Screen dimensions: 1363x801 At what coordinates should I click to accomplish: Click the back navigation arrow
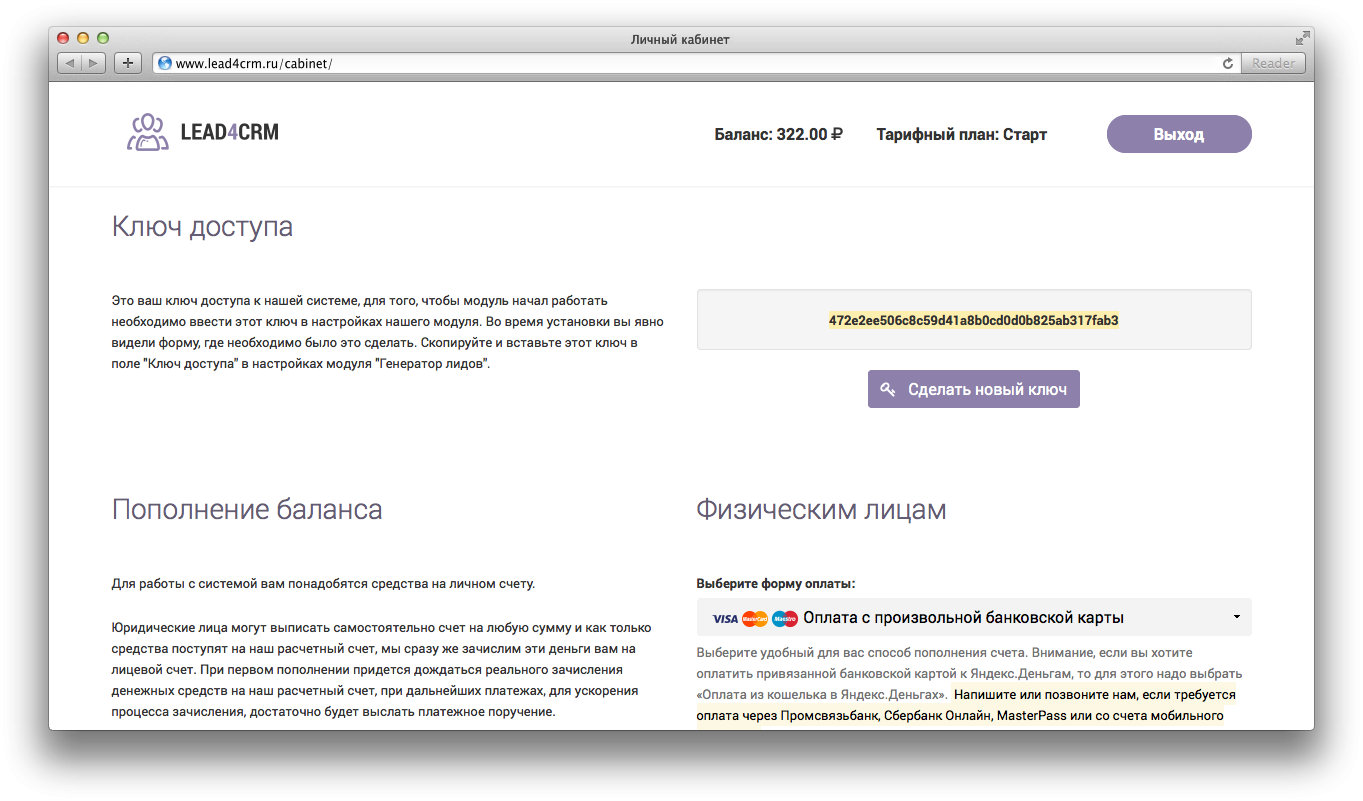pos(68,62)
